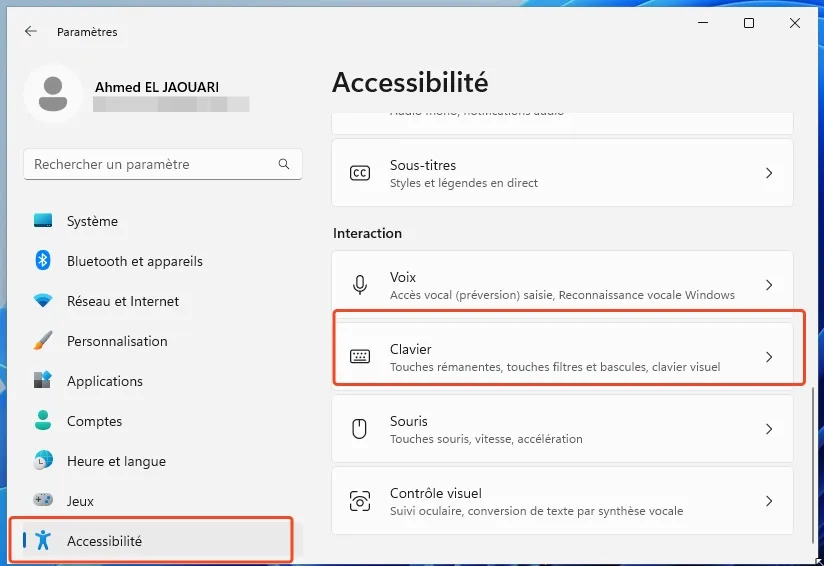Open Voix via its right chevron
Image resolution: width=824 pixels, height=566 pixels.
click(x=769, y=285)
